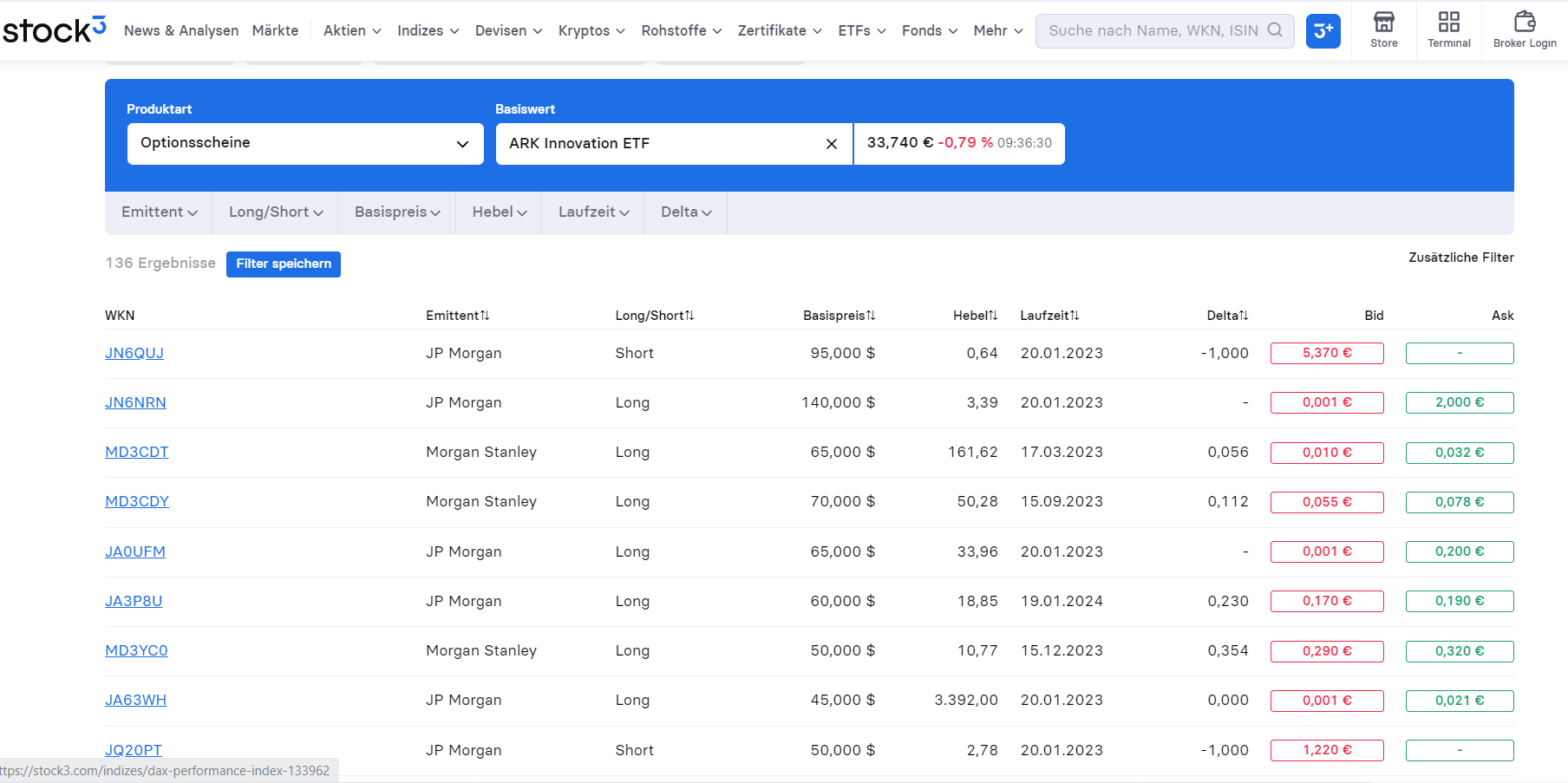Open WKN link JN6NRN
This screenshot has width=1568, height=783.
point(135,402)
